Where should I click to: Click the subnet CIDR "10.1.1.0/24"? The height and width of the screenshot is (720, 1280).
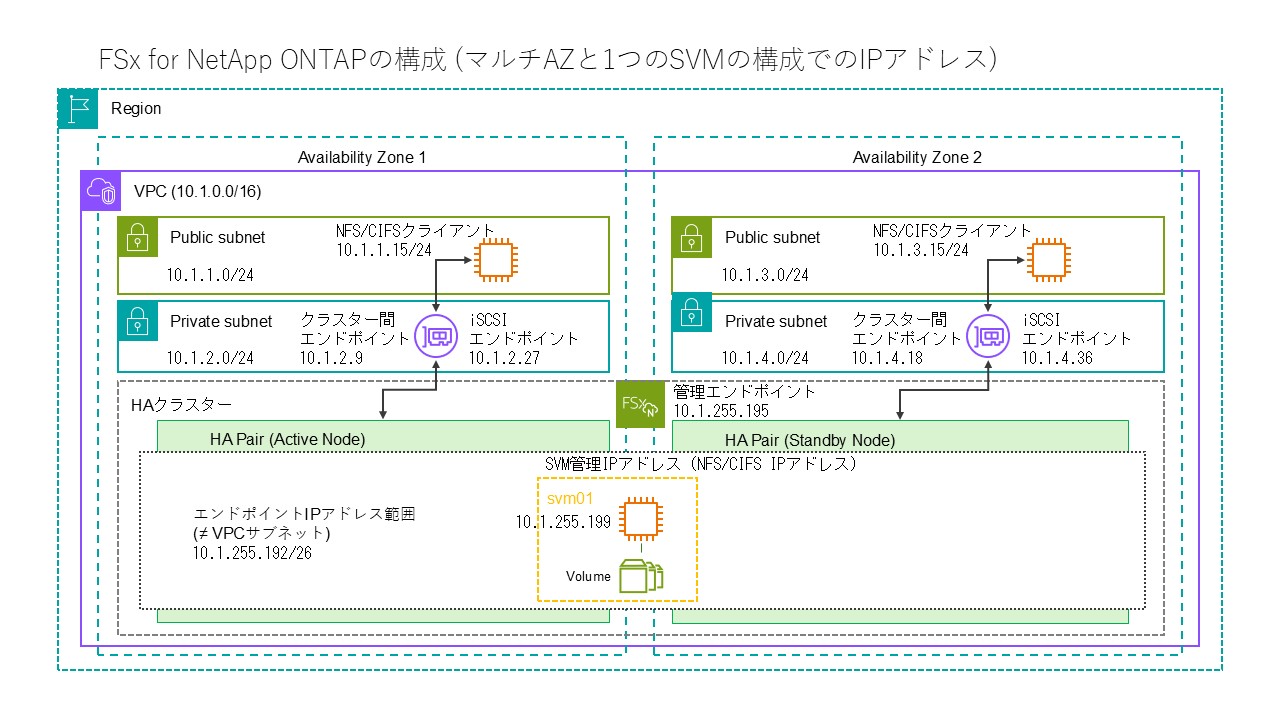(x=210, y=275)
